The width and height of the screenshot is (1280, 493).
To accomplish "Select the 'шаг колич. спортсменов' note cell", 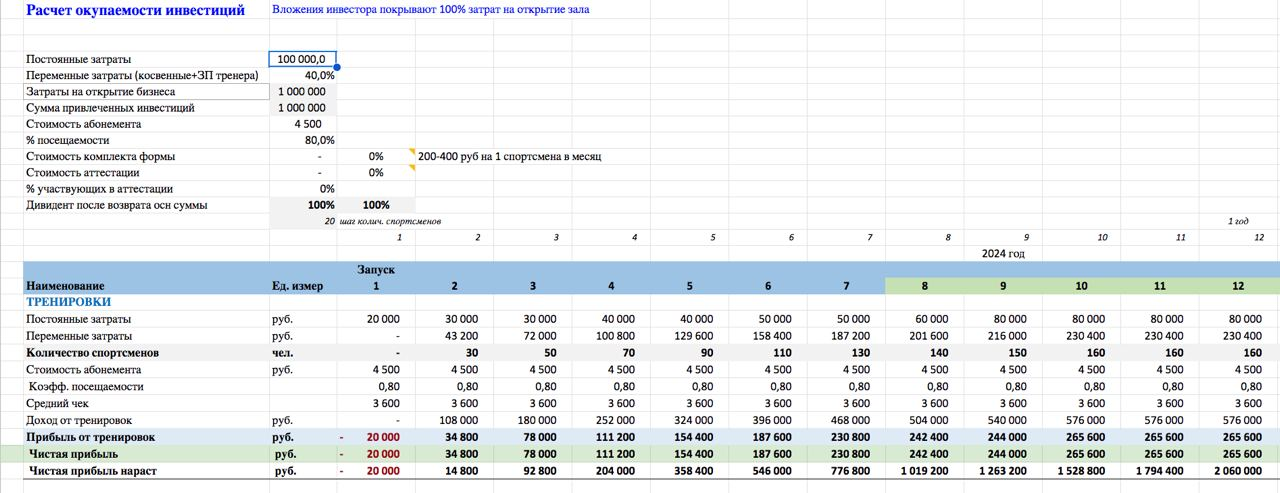I will (x=390, y=221).
